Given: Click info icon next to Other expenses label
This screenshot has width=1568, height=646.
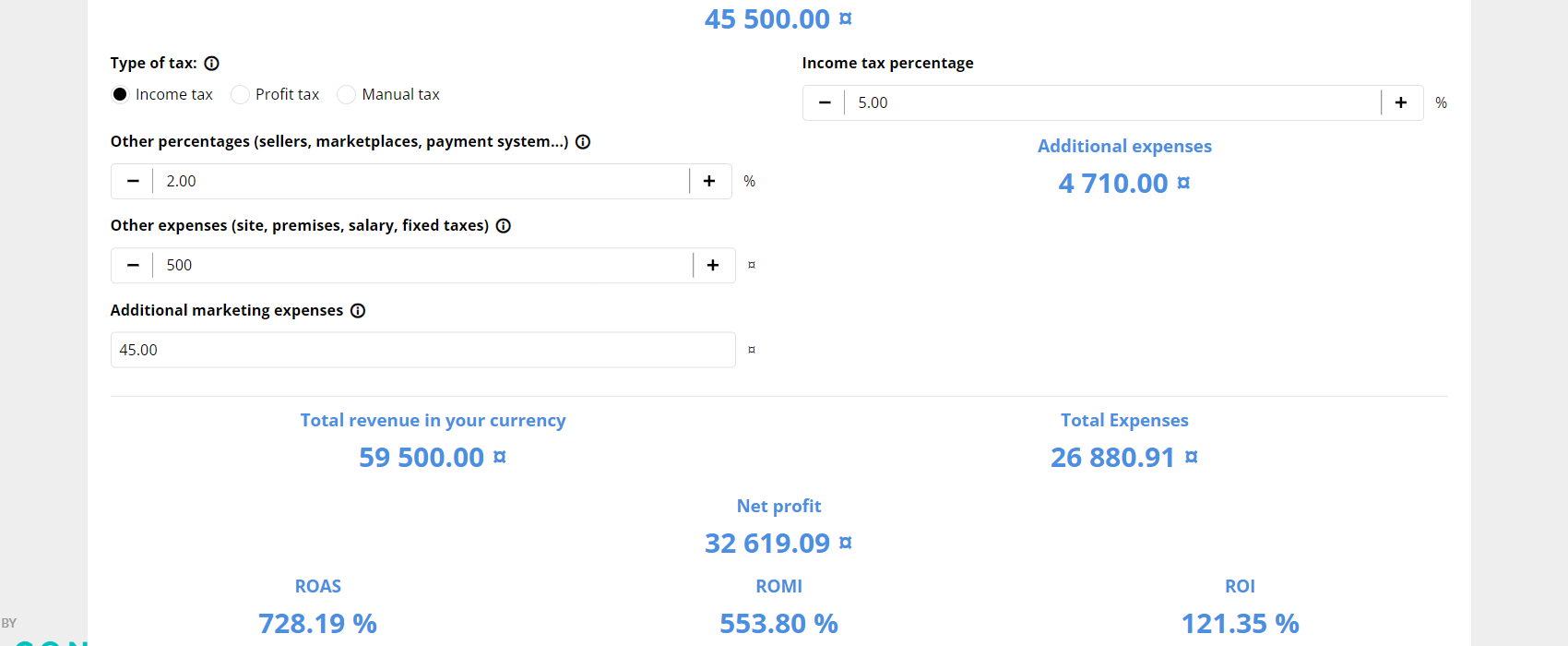Looking at the screenshot, I should 504,226.
